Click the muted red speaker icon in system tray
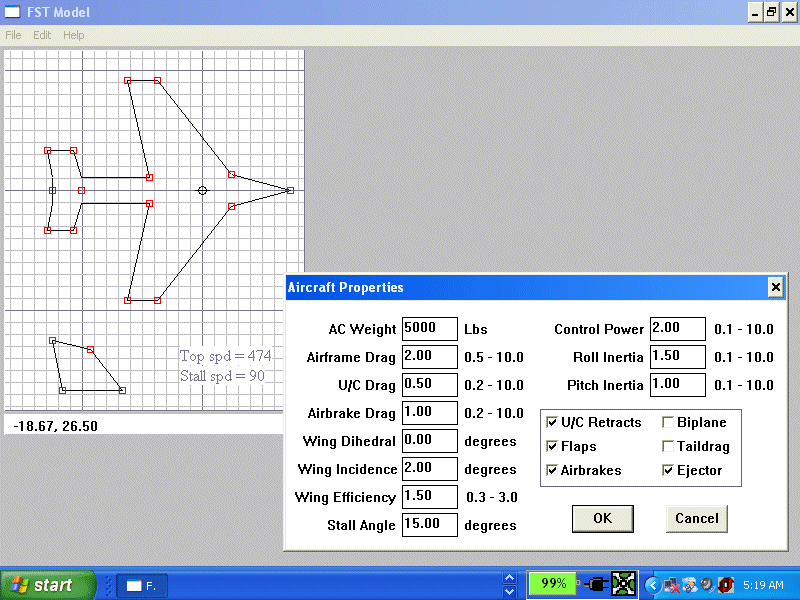This screenshot has height=600, width=800. click(725, 585)
